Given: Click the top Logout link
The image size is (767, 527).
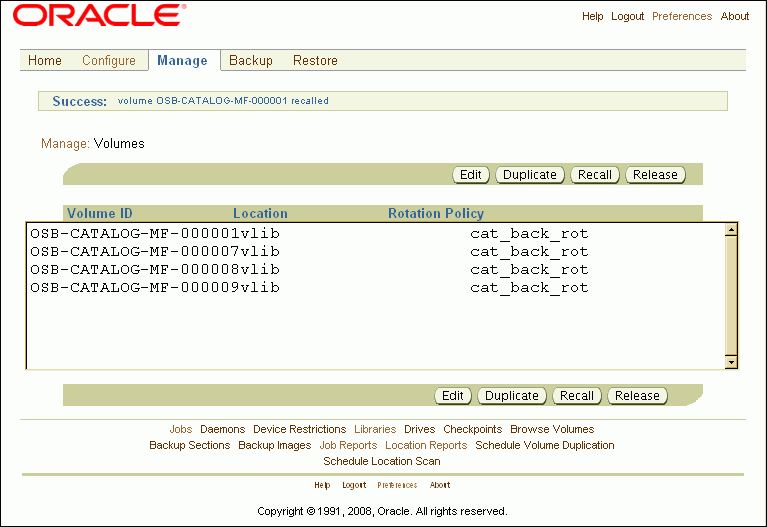Looking at the screenshot, I should click(x=627, y=16).
